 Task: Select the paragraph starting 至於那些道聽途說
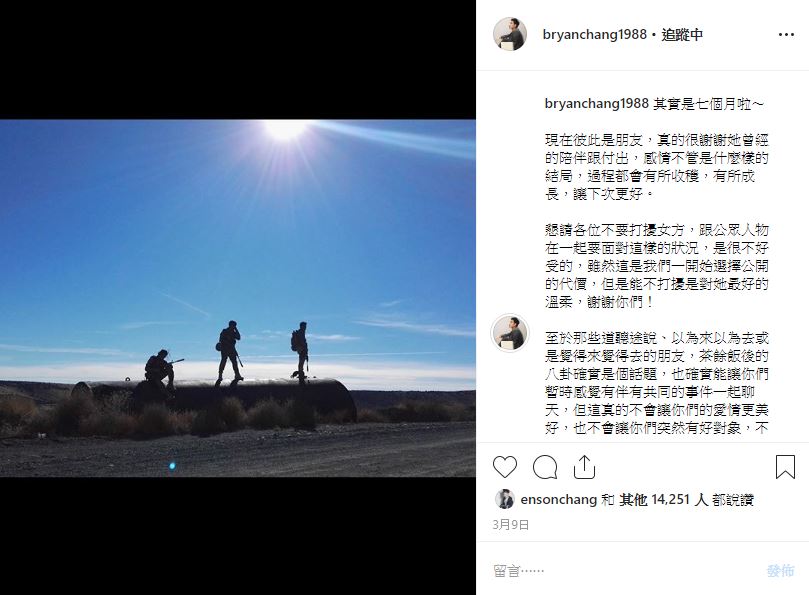[x=656, y=383]
